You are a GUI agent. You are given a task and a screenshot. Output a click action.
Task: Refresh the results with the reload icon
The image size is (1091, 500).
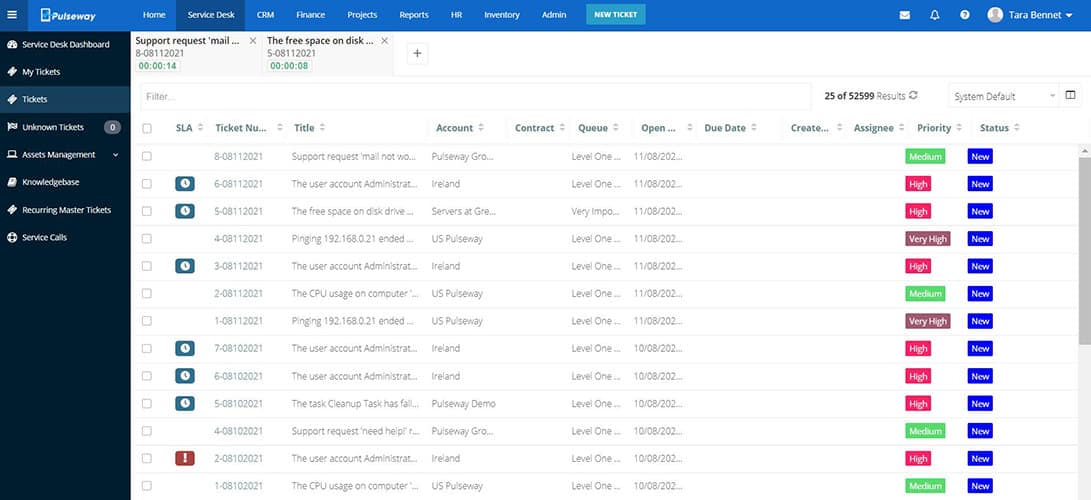914,96
